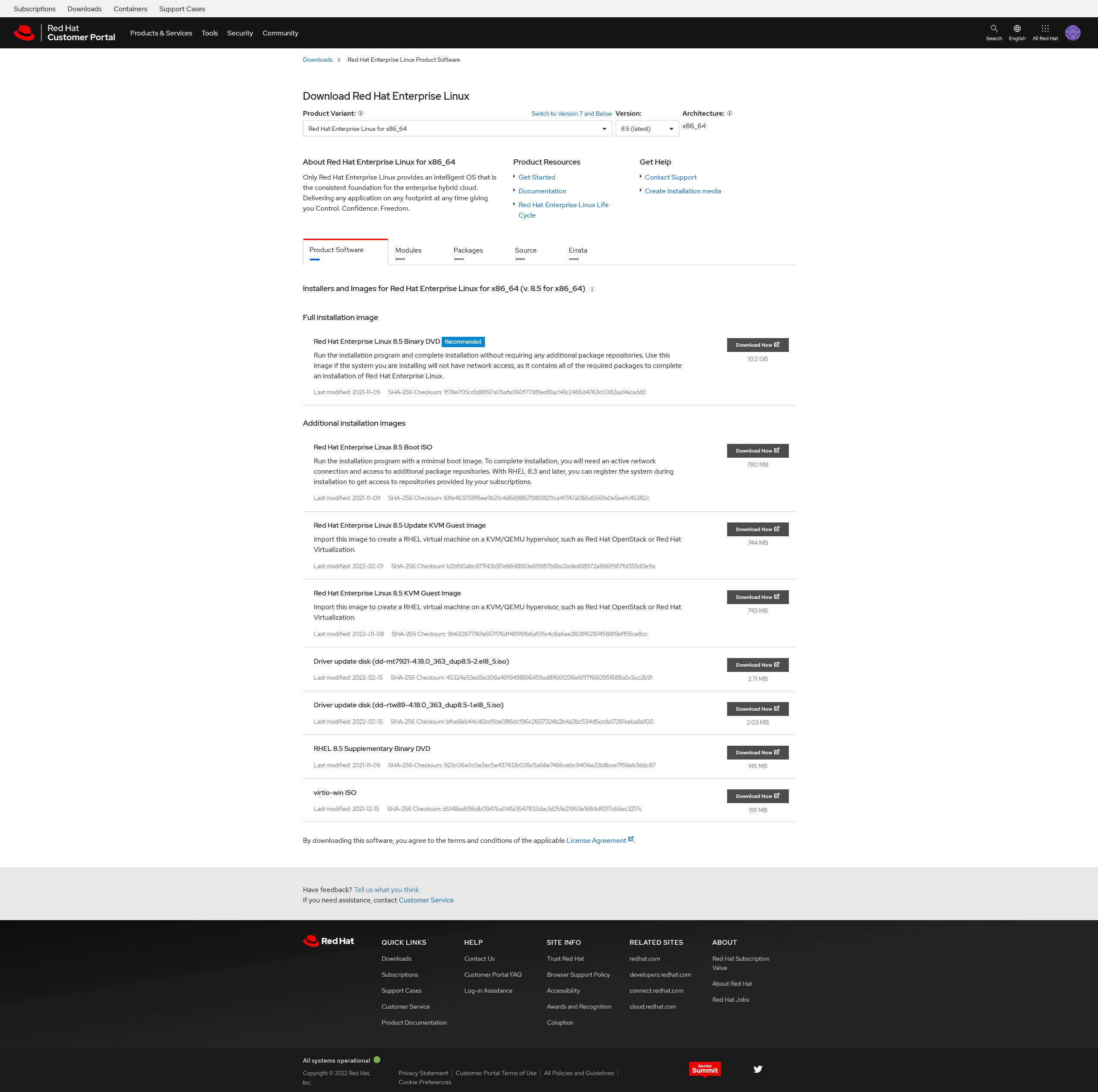1098x1092 pixels.
Task: Download the virtio-win ISO
Action: 758,796
